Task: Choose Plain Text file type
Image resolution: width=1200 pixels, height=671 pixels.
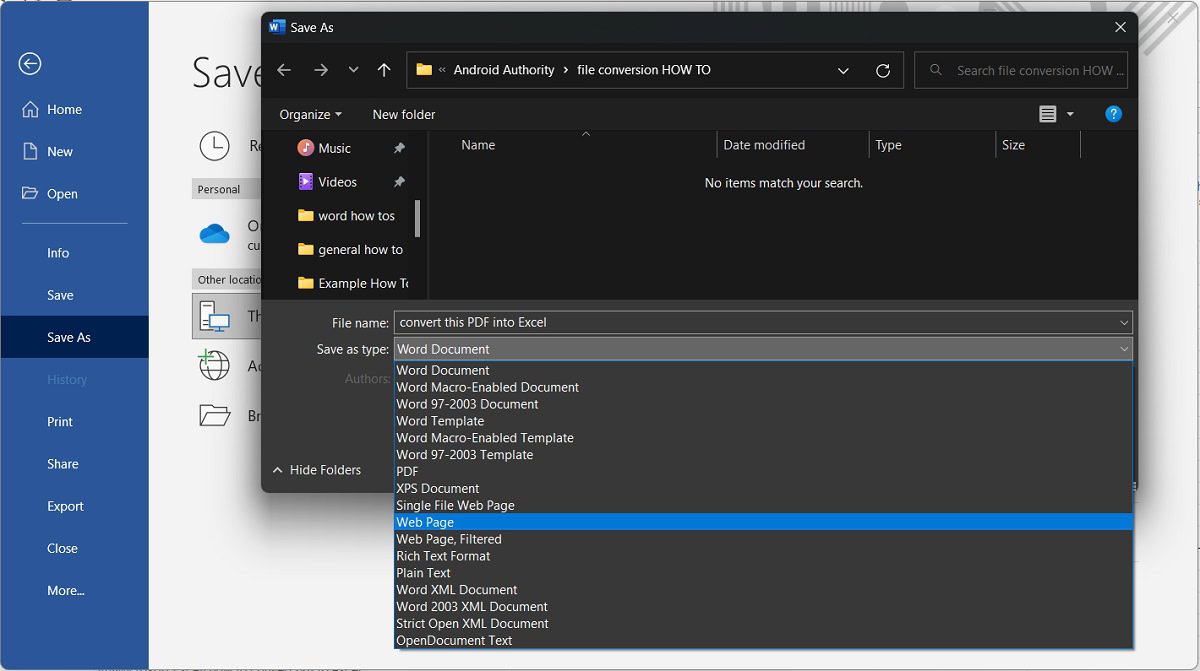Action: click(423, 573)
